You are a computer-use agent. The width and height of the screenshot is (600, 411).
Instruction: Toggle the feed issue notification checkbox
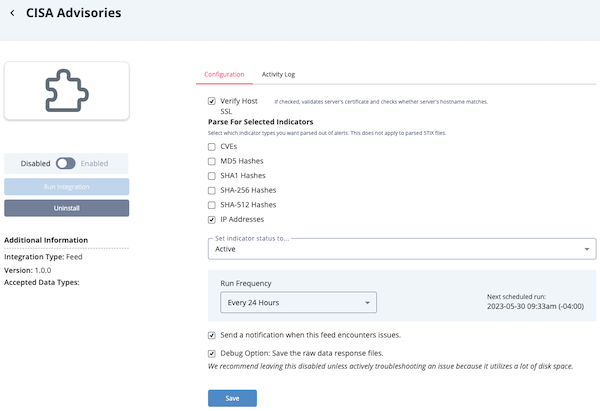pyautogui.click(x=212, y=335)
